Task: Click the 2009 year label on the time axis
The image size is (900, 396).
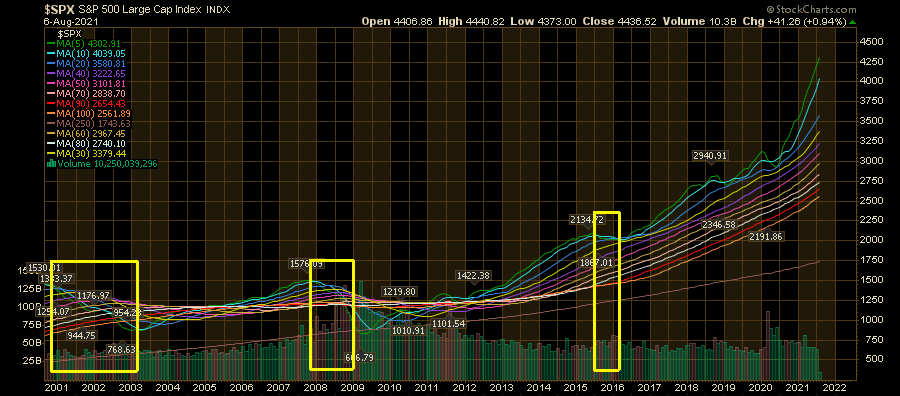Action: (x=352, y=388)
